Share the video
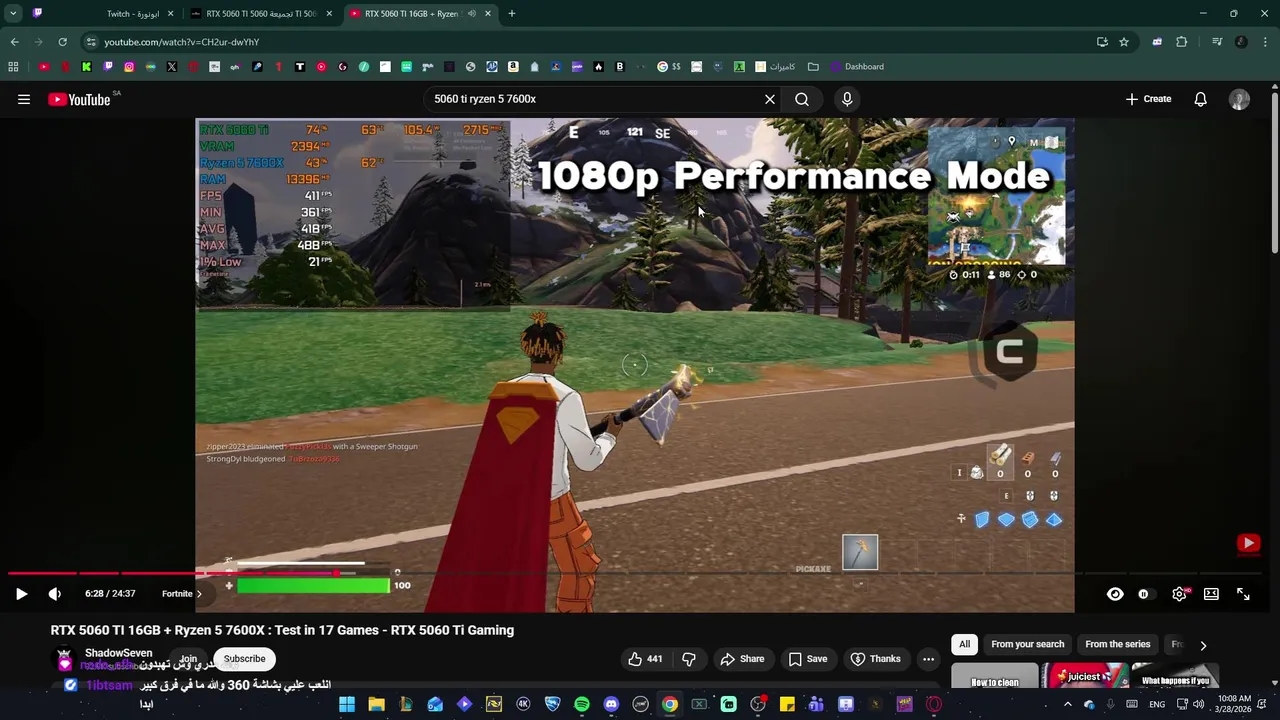 pyautogui.click(x=742, y=659)
